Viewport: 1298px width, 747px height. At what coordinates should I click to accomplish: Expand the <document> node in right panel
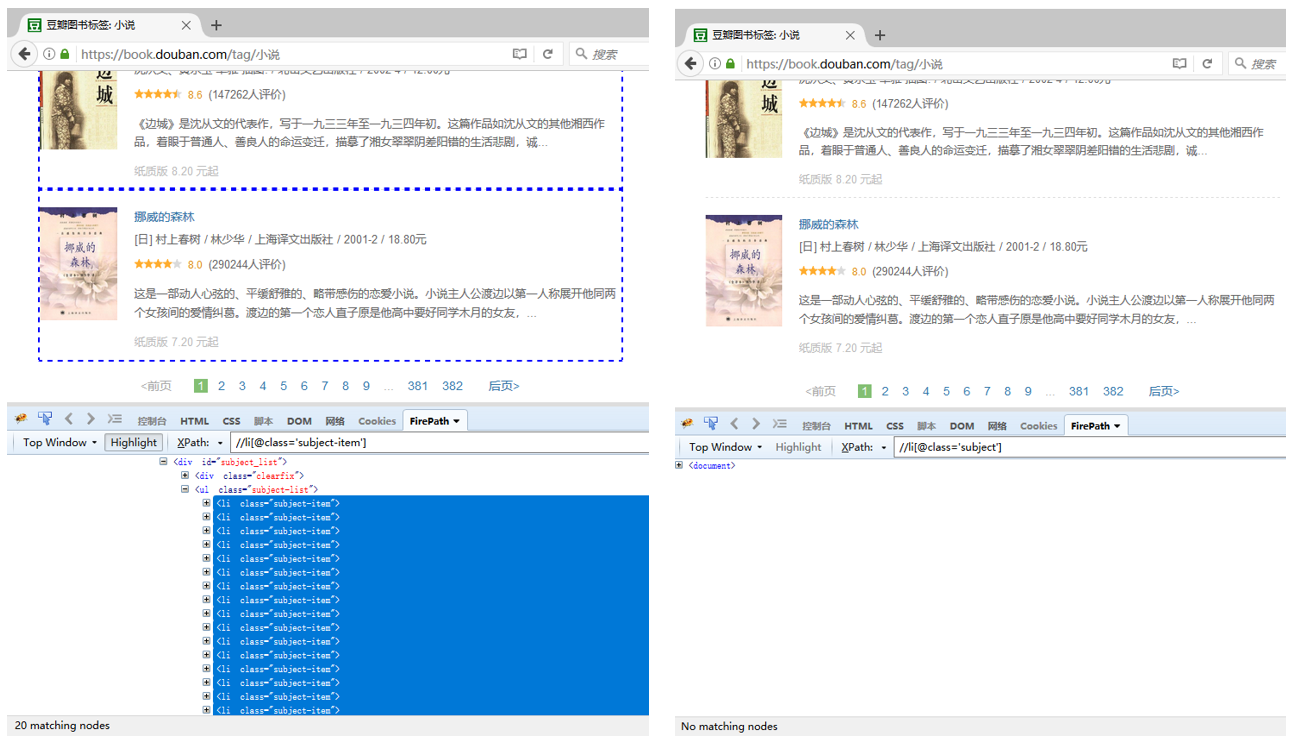[679, 465]
